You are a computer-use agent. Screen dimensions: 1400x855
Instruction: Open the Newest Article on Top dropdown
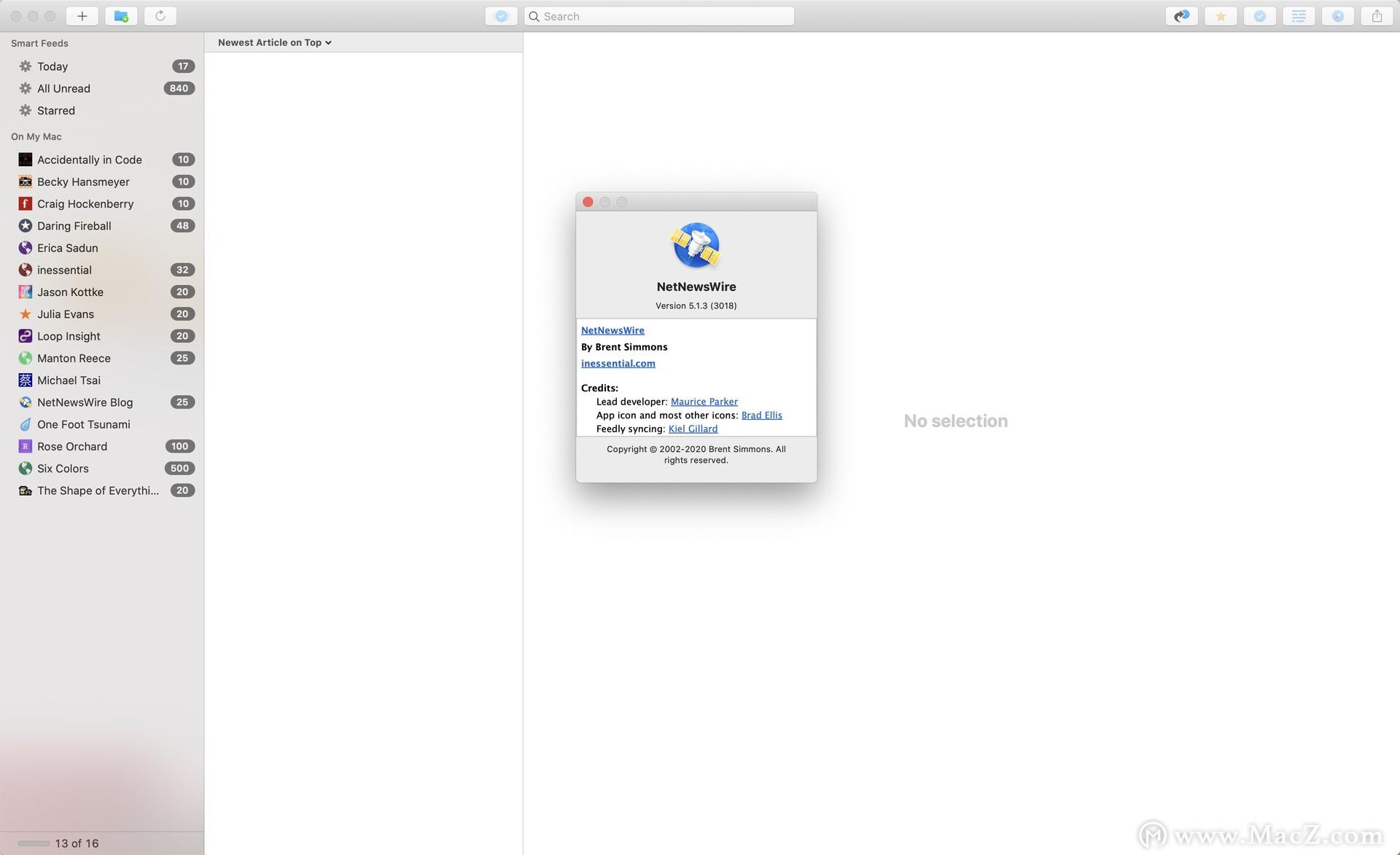(x=274, y=42)
